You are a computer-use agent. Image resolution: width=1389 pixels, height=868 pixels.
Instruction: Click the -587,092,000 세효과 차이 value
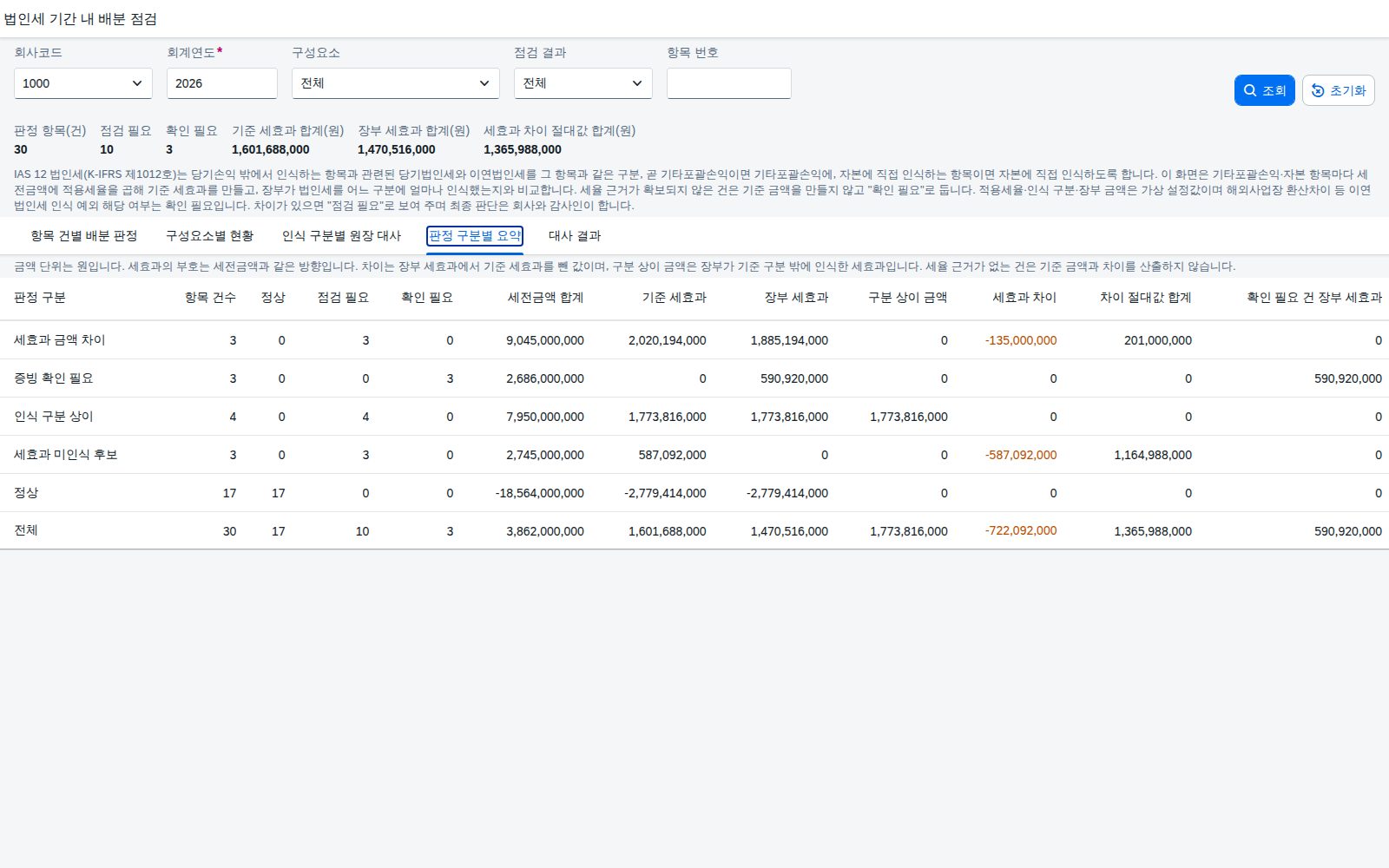tap(1021, 455)
